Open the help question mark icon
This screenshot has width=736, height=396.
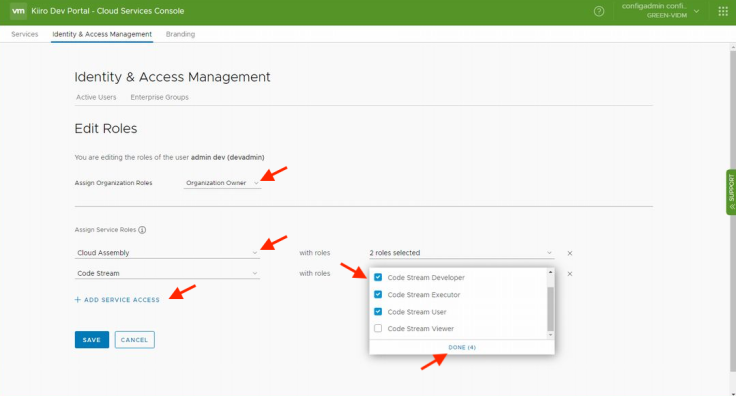click(599, 11)
